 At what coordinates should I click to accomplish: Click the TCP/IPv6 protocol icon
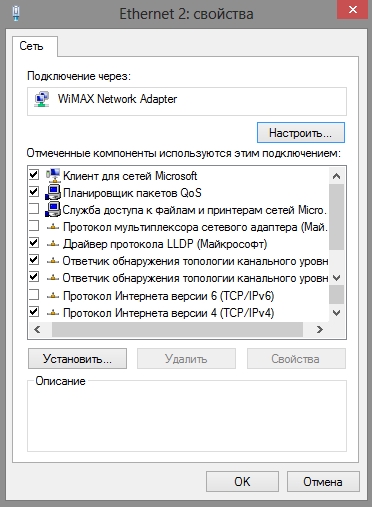(x=53, y=295)
